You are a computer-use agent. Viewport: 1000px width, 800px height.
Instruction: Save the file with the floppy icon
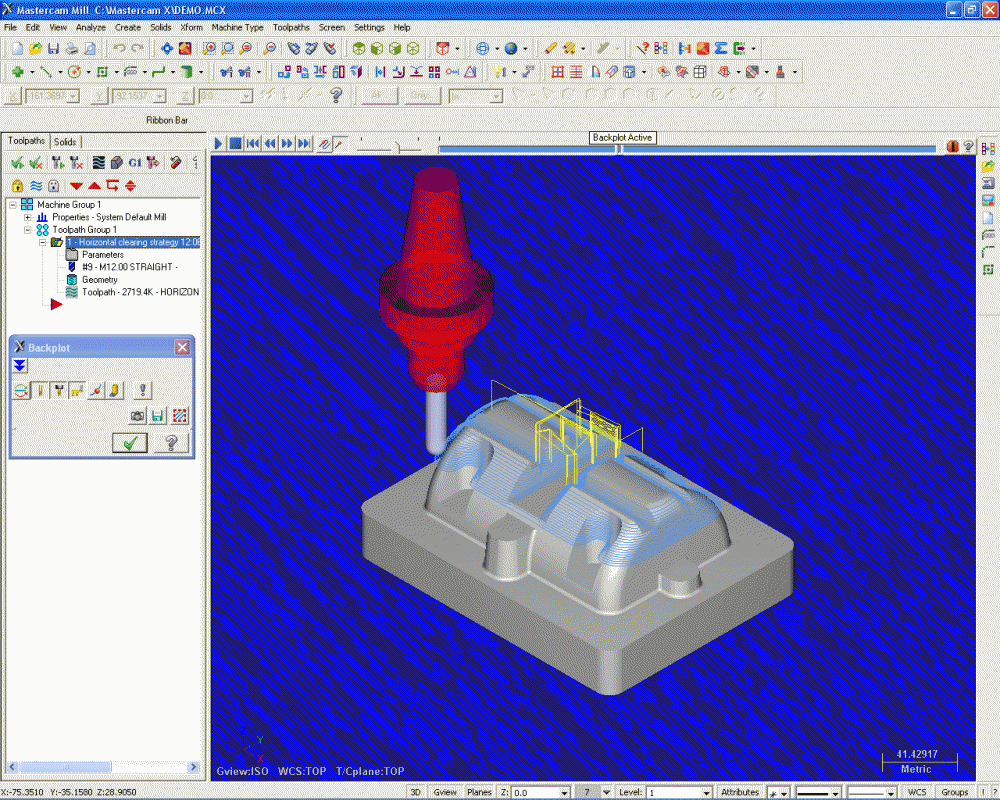[54, 48]
